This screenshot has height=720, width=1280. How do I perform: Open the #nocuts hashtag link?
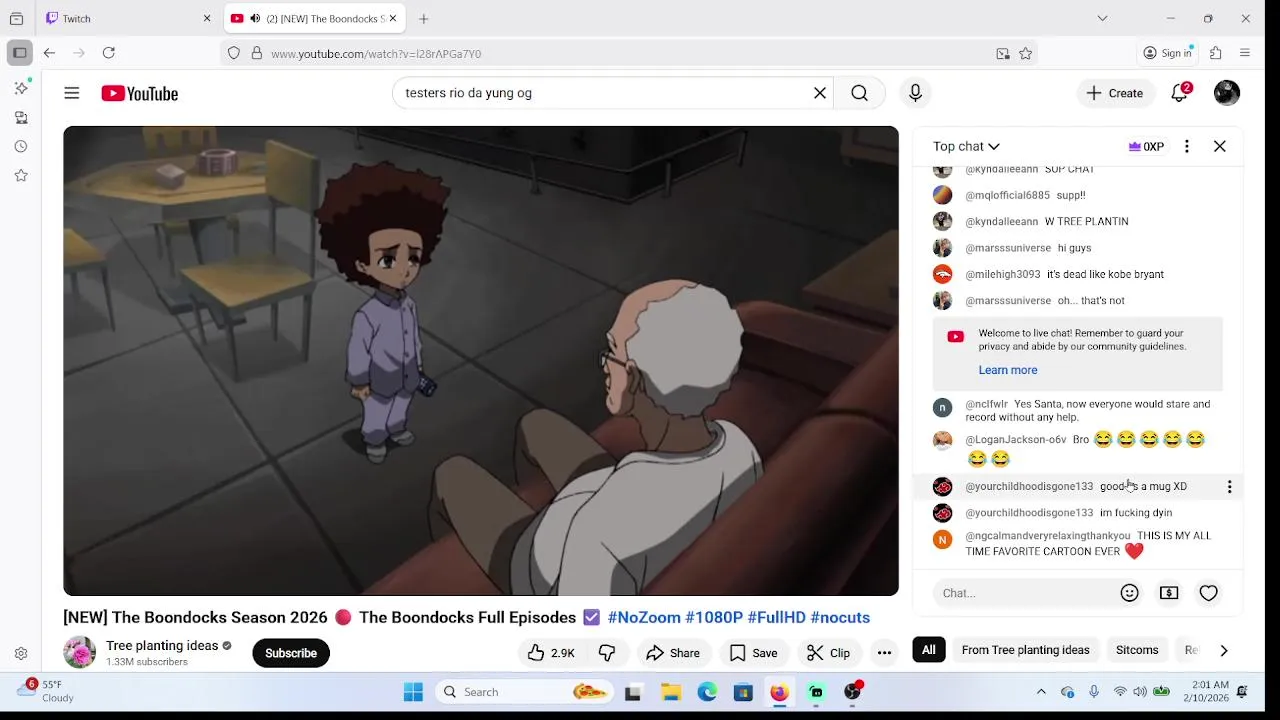click(840, 618)
